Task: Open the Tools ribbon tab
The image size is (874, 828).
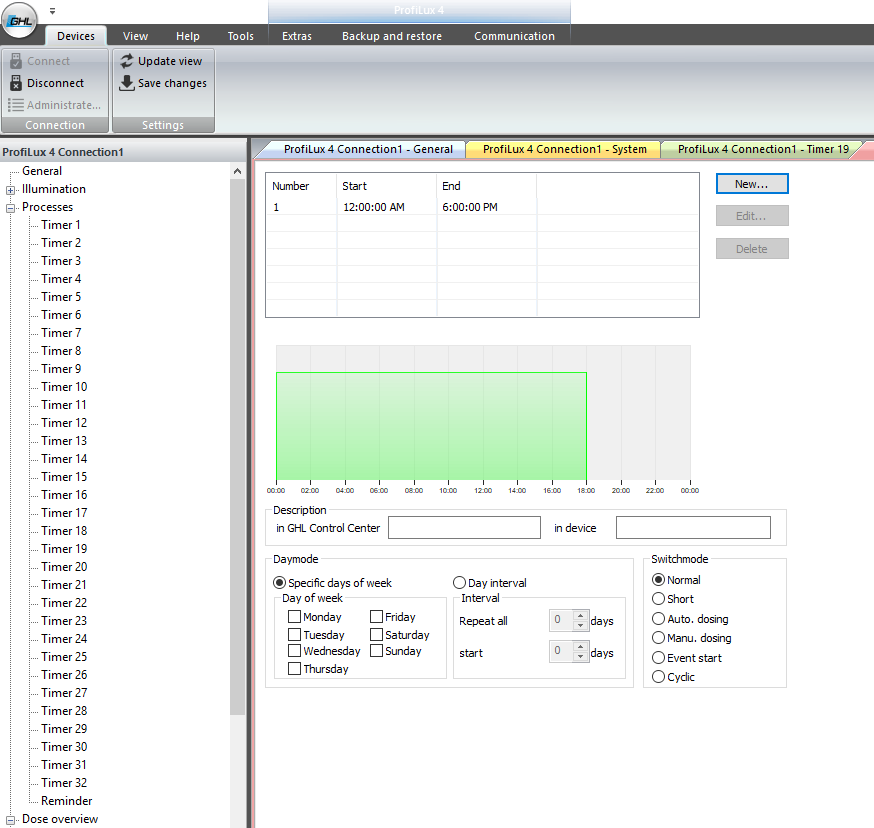Action: point(240,36)
